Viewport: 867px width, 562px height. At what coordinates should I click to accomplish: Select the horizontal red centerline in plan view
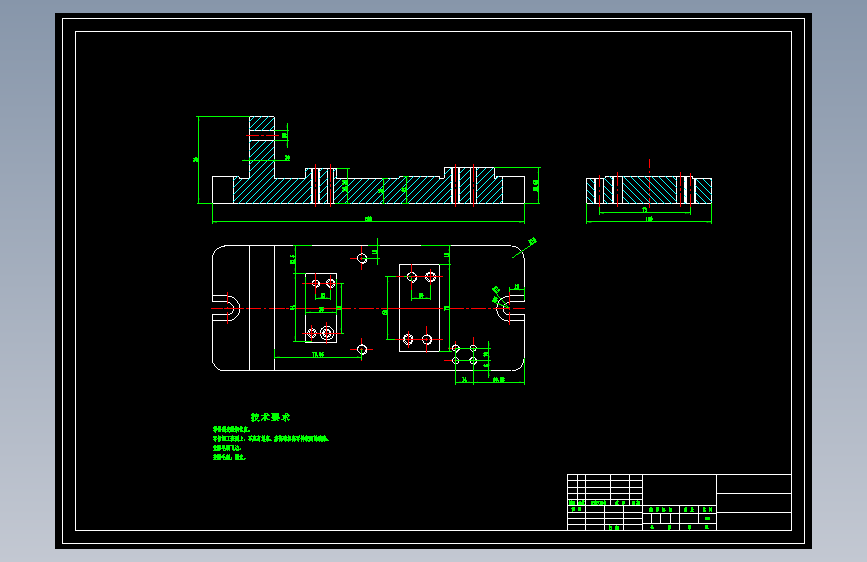click(x=368, y=309)
